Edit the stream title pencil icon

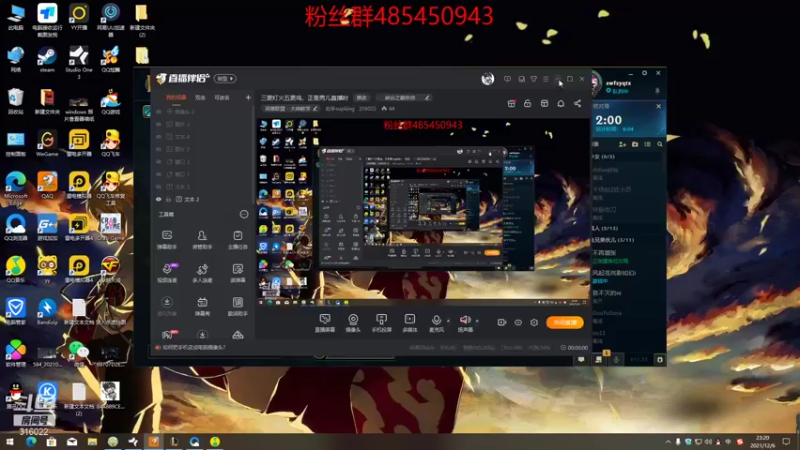tap(427, 97)
